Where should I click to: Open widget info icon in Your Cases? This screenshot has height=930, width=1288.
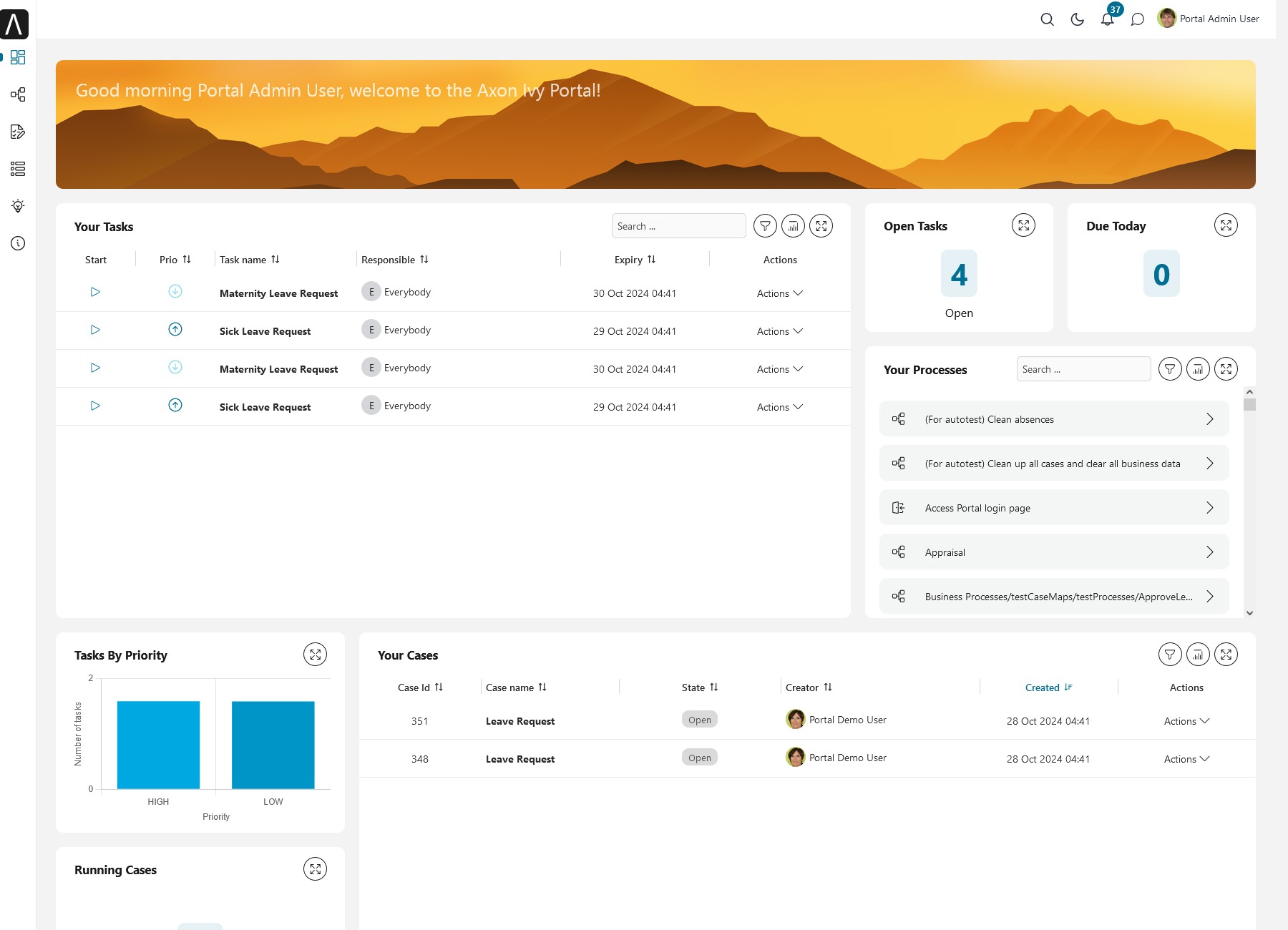coord(1198,655)
